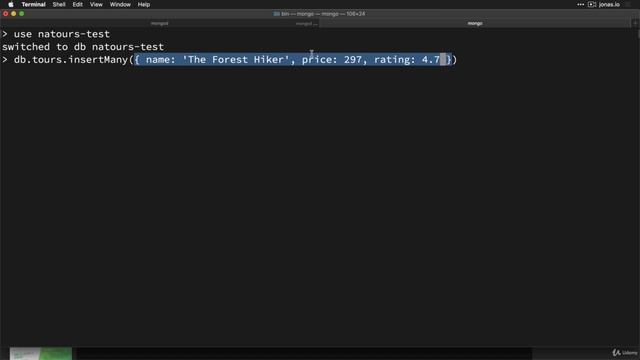The height and width of the screenshot is (360, 640).
Task: Click the video thumbnail at bottom left
Action: point(41,353)
